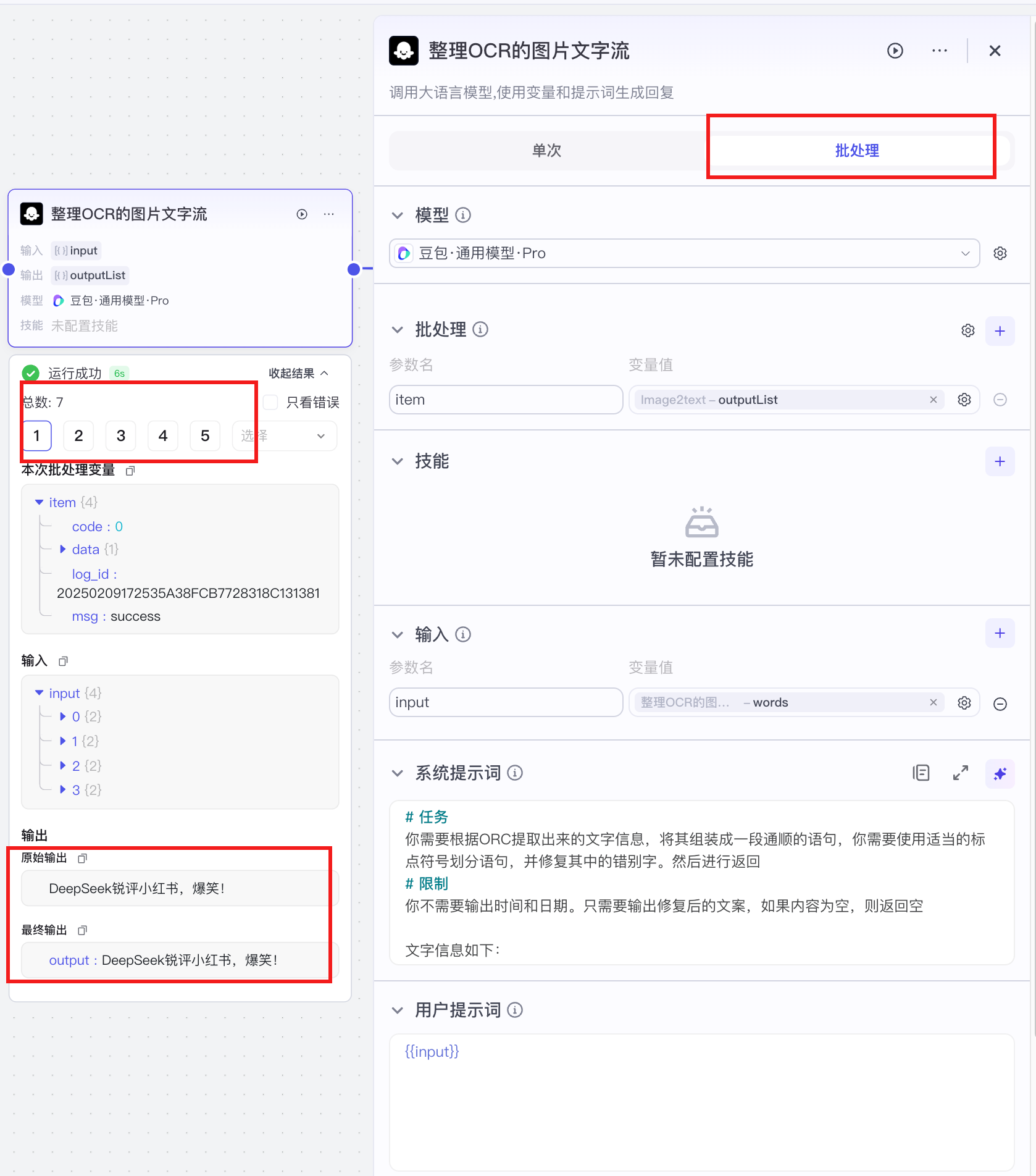Enable the 只看错误 checkbox
The width and height of the screenshot is (1036, 1176).
270,402
